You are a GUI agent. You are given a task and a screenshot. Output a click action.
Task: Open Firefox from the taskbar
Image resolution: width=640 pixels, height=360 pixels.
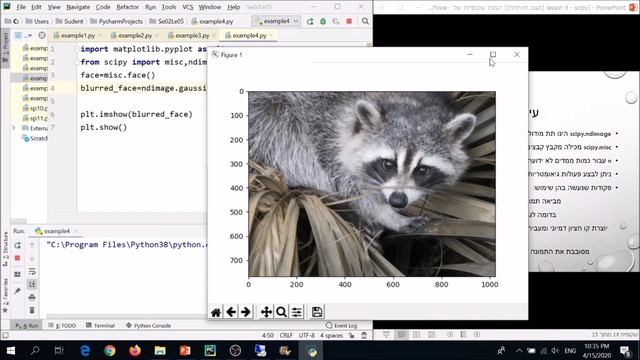(x=135, y=351)
